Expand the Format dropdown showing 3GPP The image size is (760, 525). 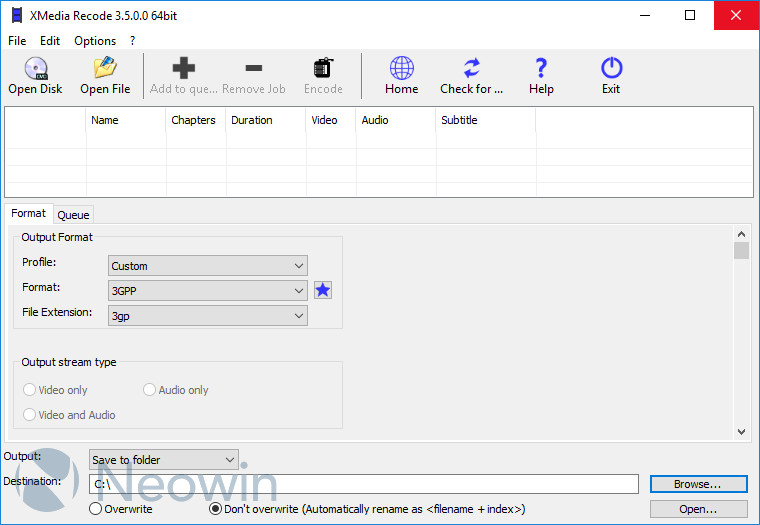click(208, 291)
